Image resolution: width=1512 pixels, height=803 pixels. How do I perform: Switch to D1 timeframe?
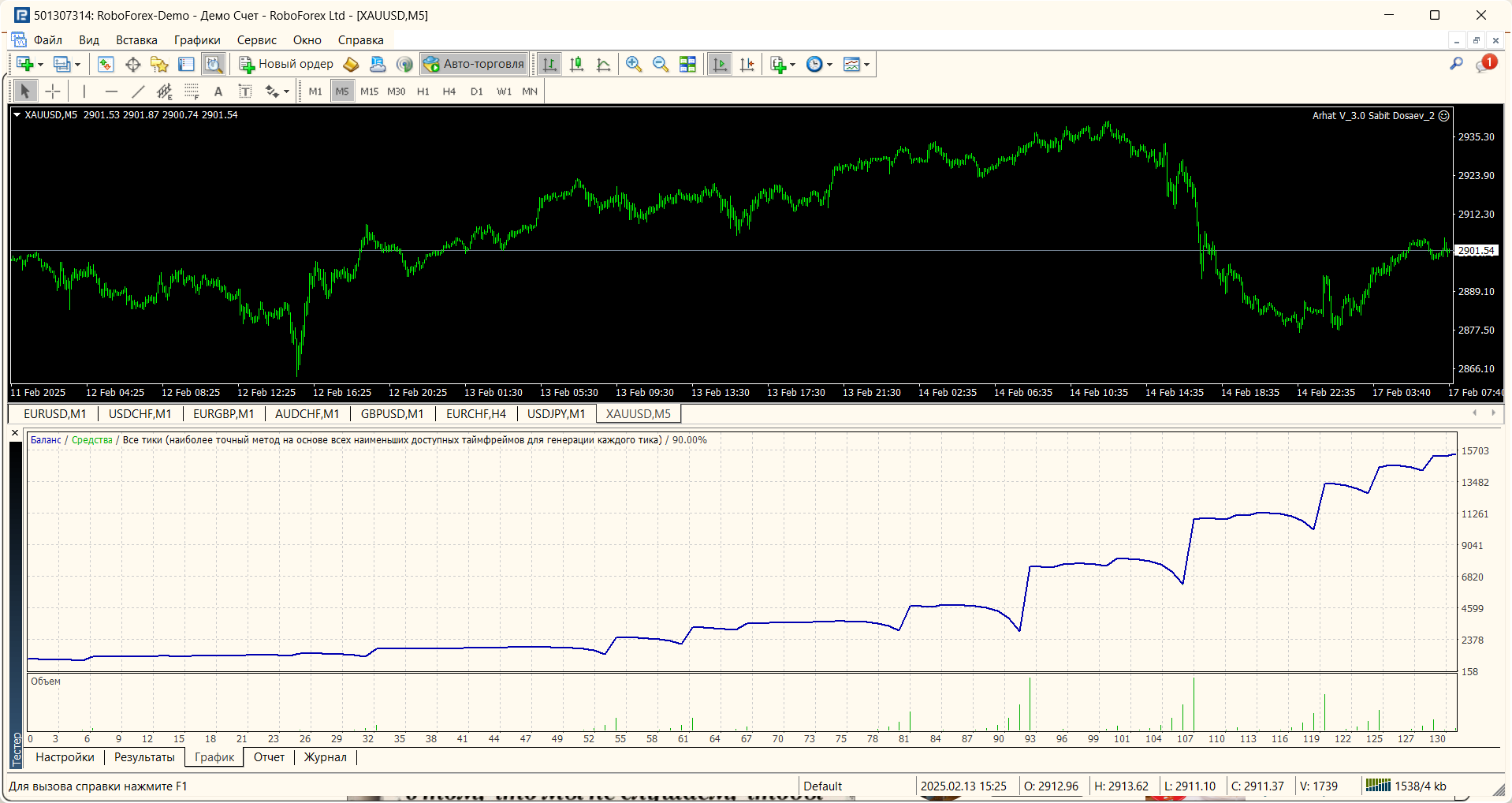[x=477, y=92]
